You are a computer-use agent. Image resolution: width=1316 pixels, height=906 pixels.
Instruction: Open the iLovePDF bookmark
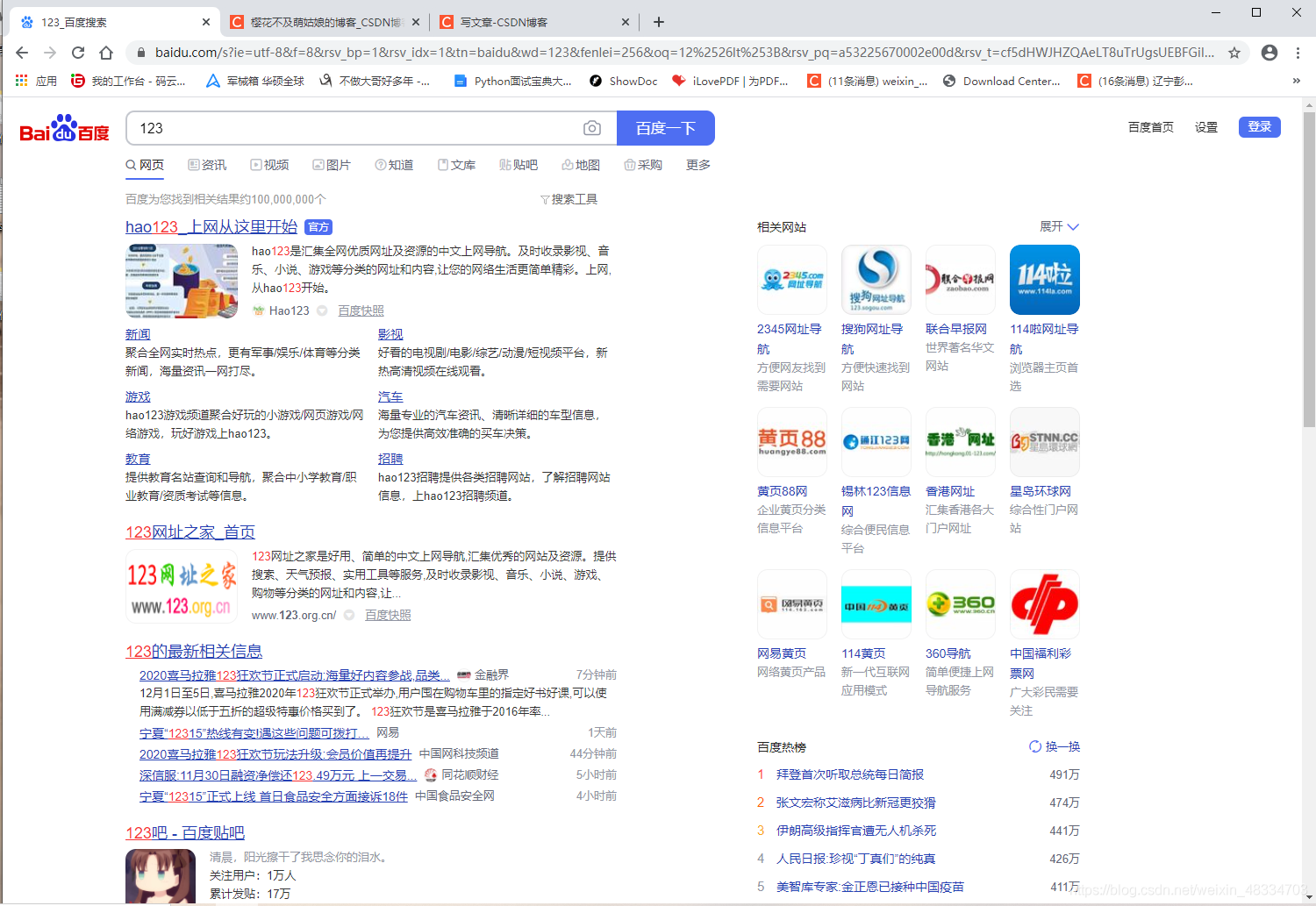[x=730, y=81]
